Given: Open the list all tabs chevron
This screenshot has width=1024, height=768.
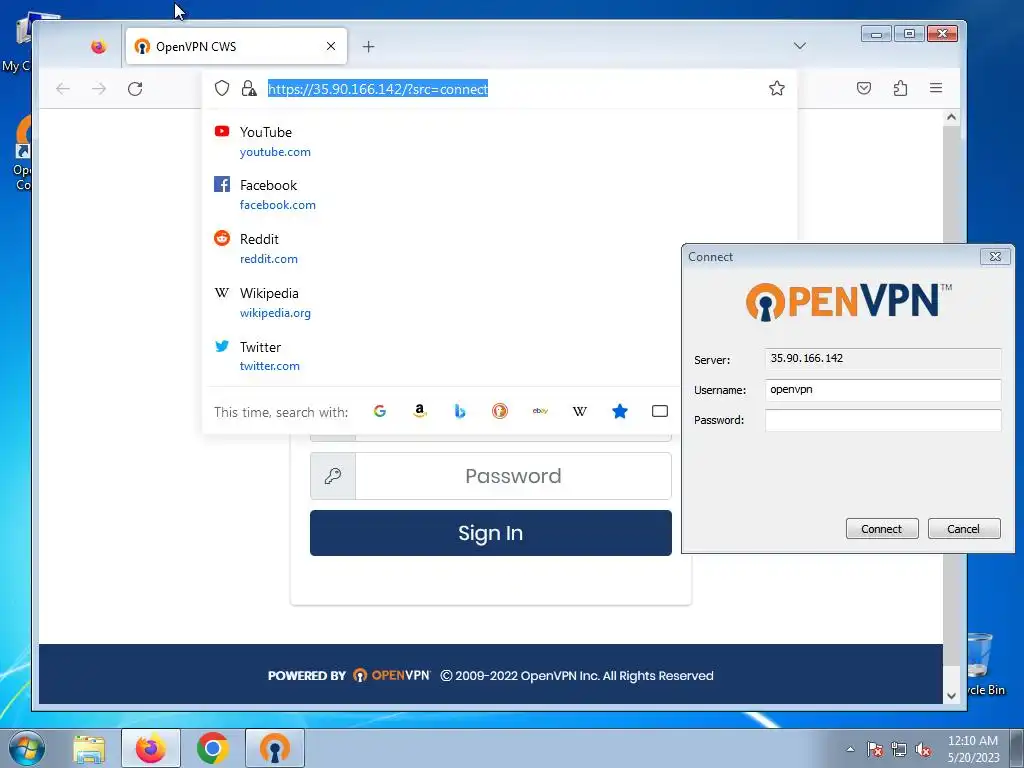Looking at the screenshot, I should click(799, 46).
